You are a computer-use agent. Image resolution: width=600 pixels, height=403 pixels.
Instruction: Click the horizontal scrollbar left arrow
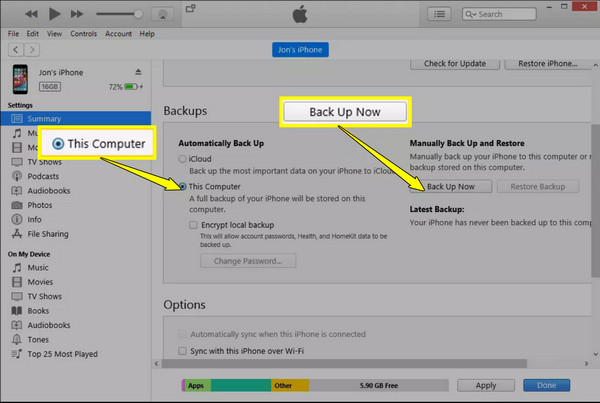[x=157, y=364]
